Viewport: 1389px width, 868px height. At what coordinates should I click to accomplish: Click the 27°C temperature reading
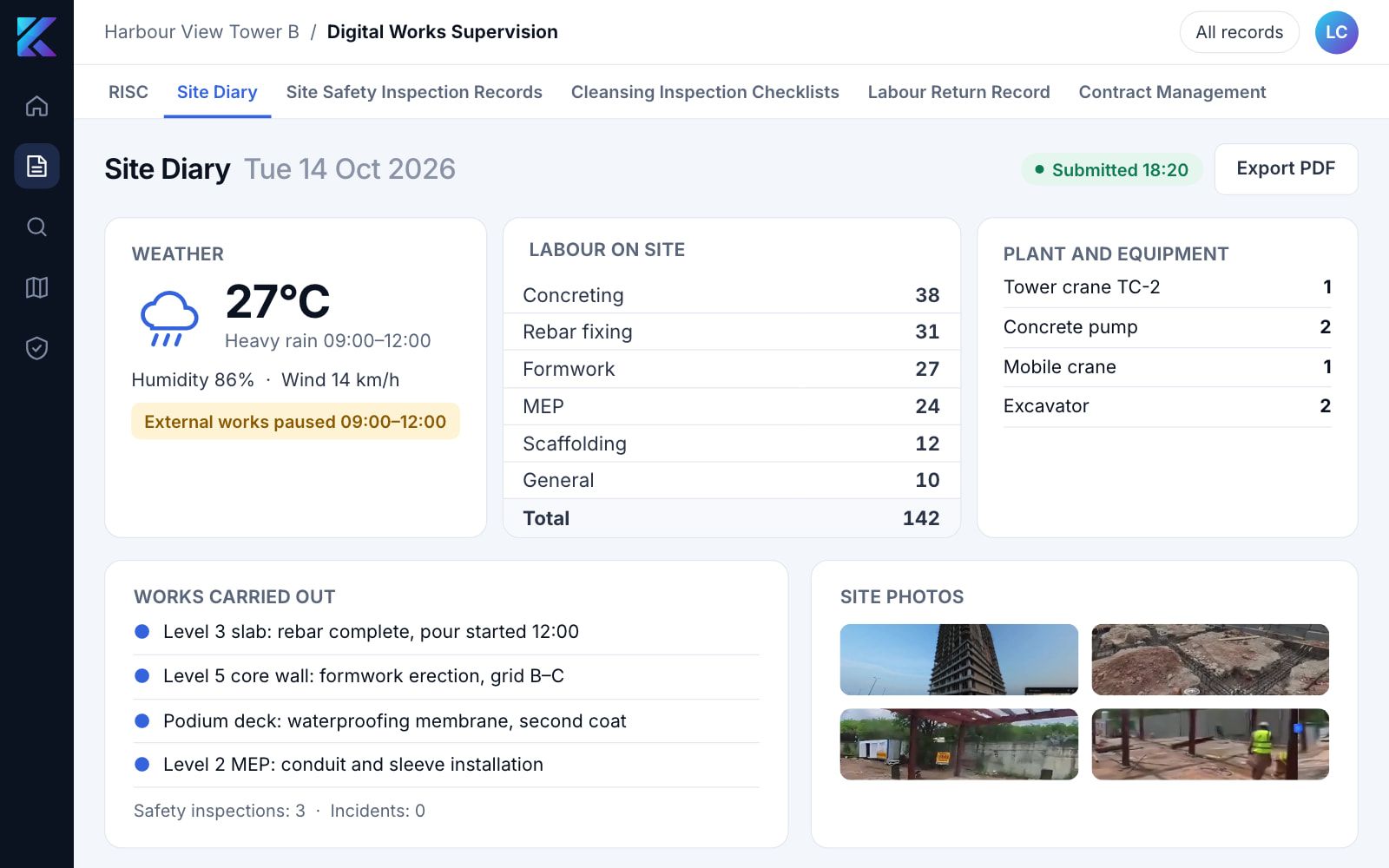pos(277,301)
